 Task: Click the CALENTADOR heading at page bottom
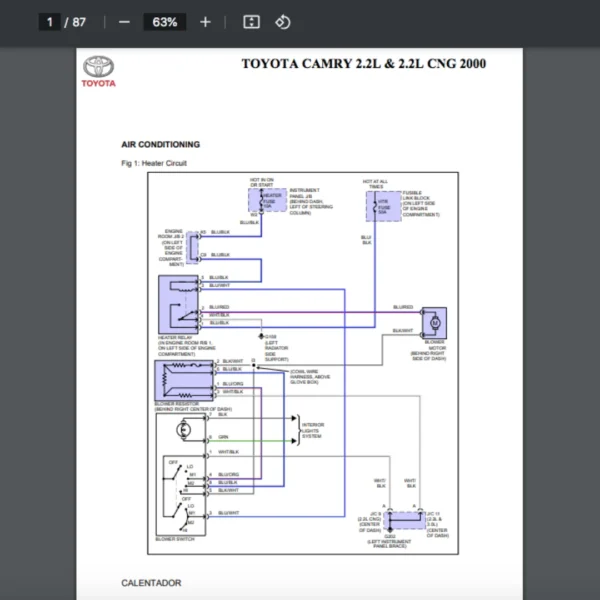pos(151,583)
